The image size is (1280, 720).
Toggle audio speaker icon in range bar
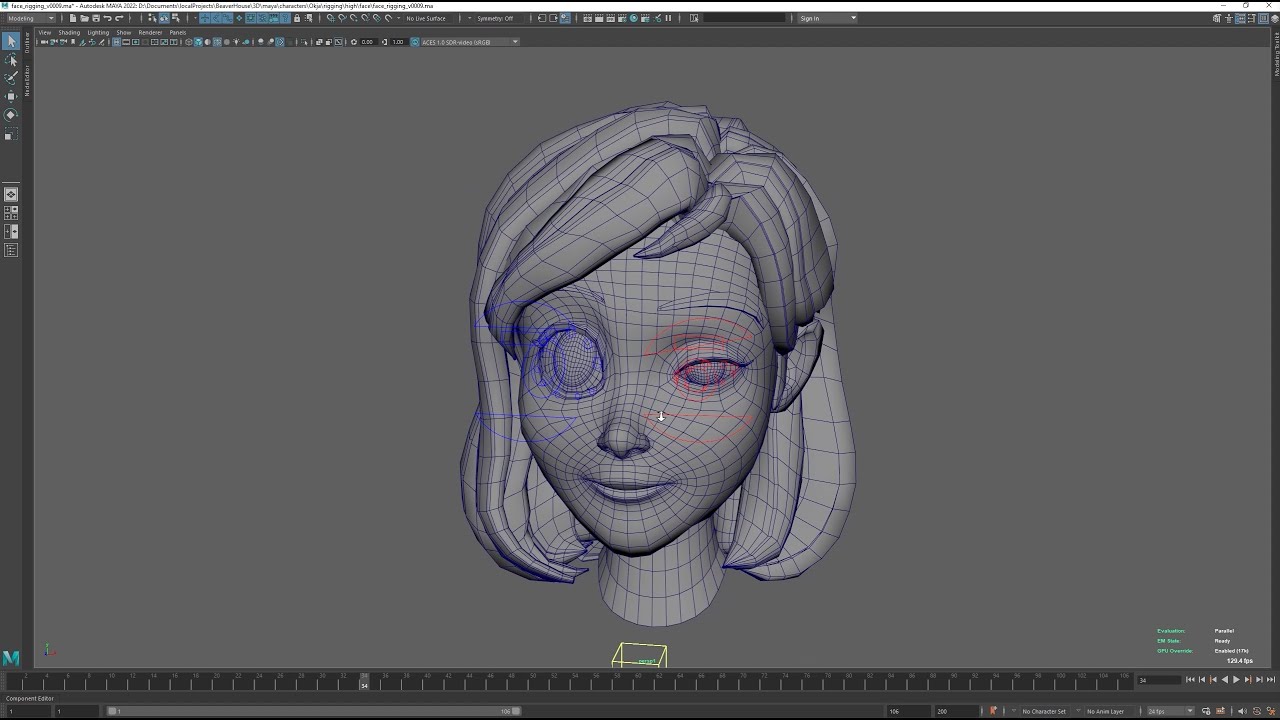click(x=1242, y=711)
